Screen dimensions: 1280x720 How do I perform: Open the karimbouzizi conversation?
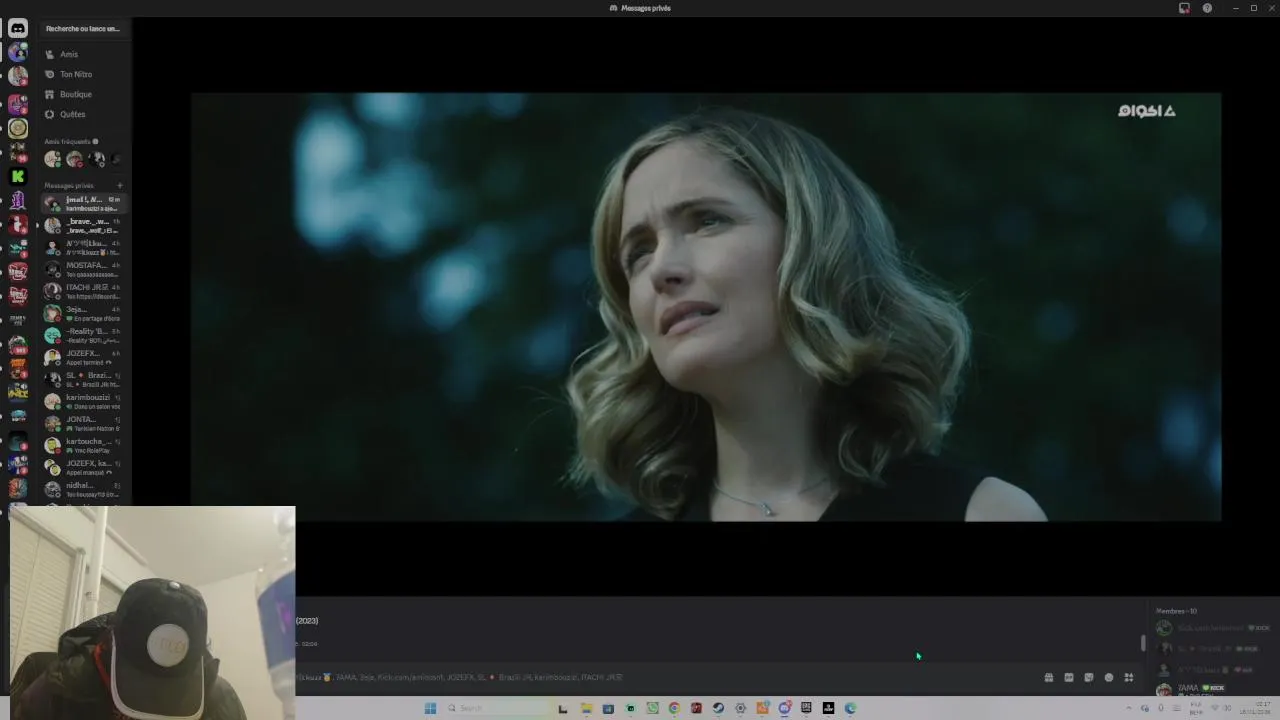(82, 402)
